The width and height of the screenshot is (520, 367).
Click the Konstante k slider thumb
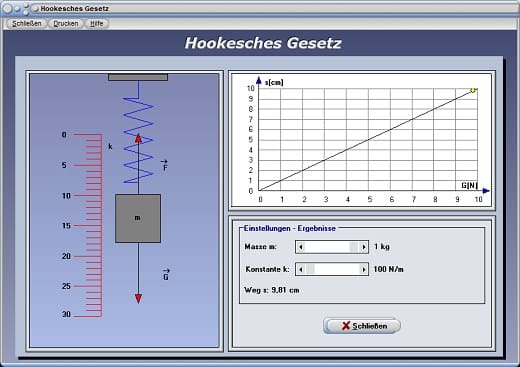tap(310, 269)
